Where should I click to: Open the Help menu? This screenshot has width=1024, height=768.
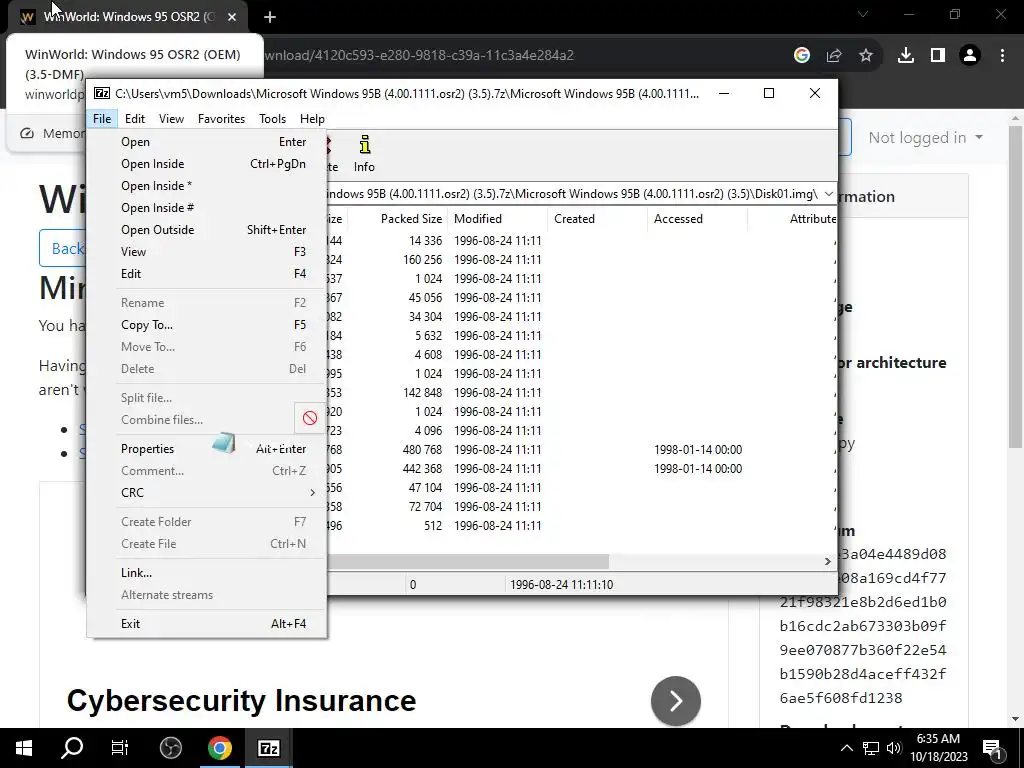pos(312,119)
